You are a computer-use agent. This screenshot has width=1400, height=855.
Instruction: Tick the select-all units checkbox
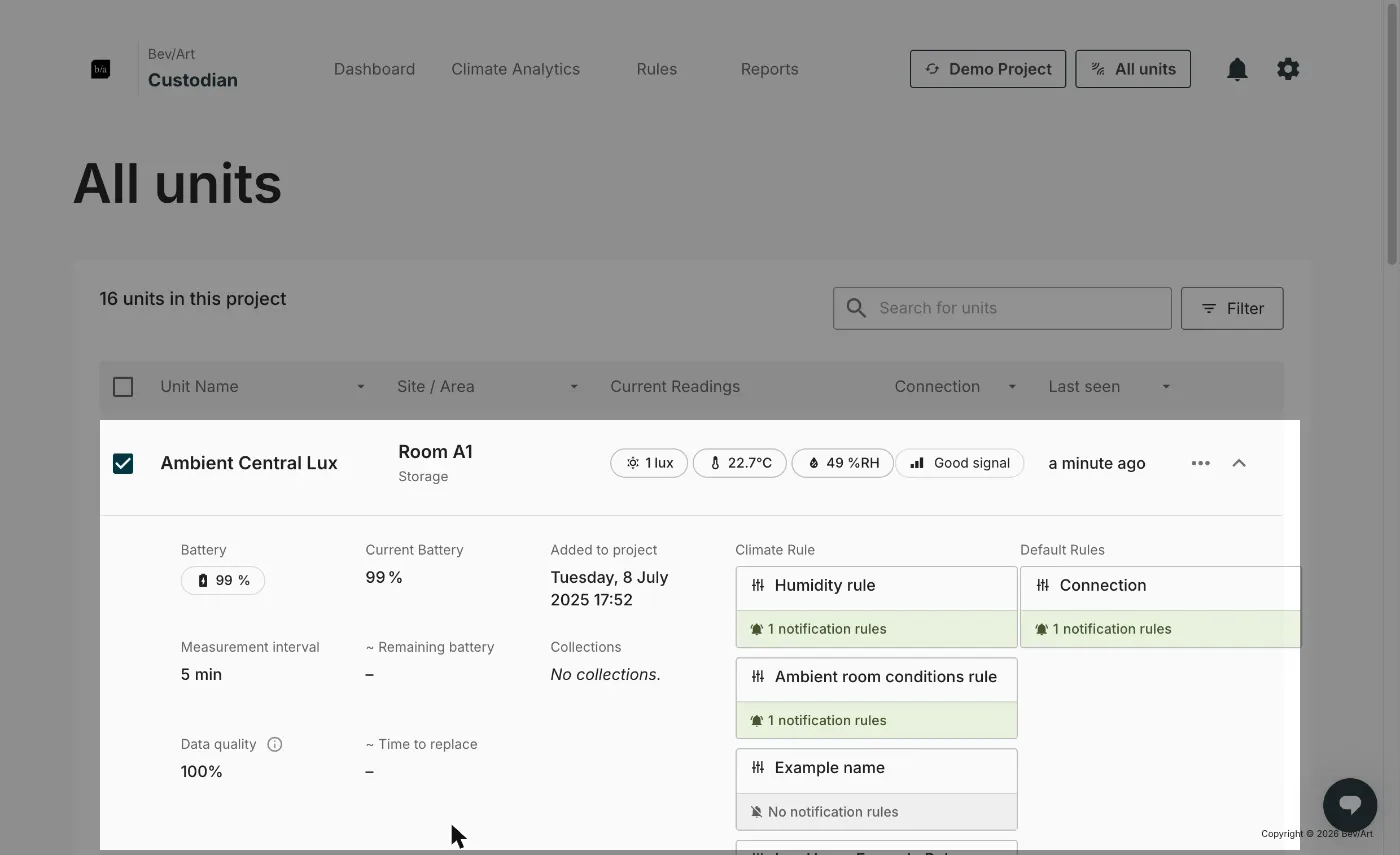[x=123, y=387]
